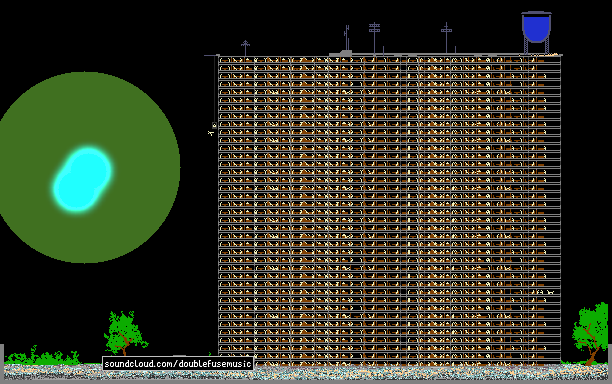Select the crooked antenna above the grey rooftop slab
The width and height of the screenshot is (612, 384).
pyautogui.click(x=347, y=37)
